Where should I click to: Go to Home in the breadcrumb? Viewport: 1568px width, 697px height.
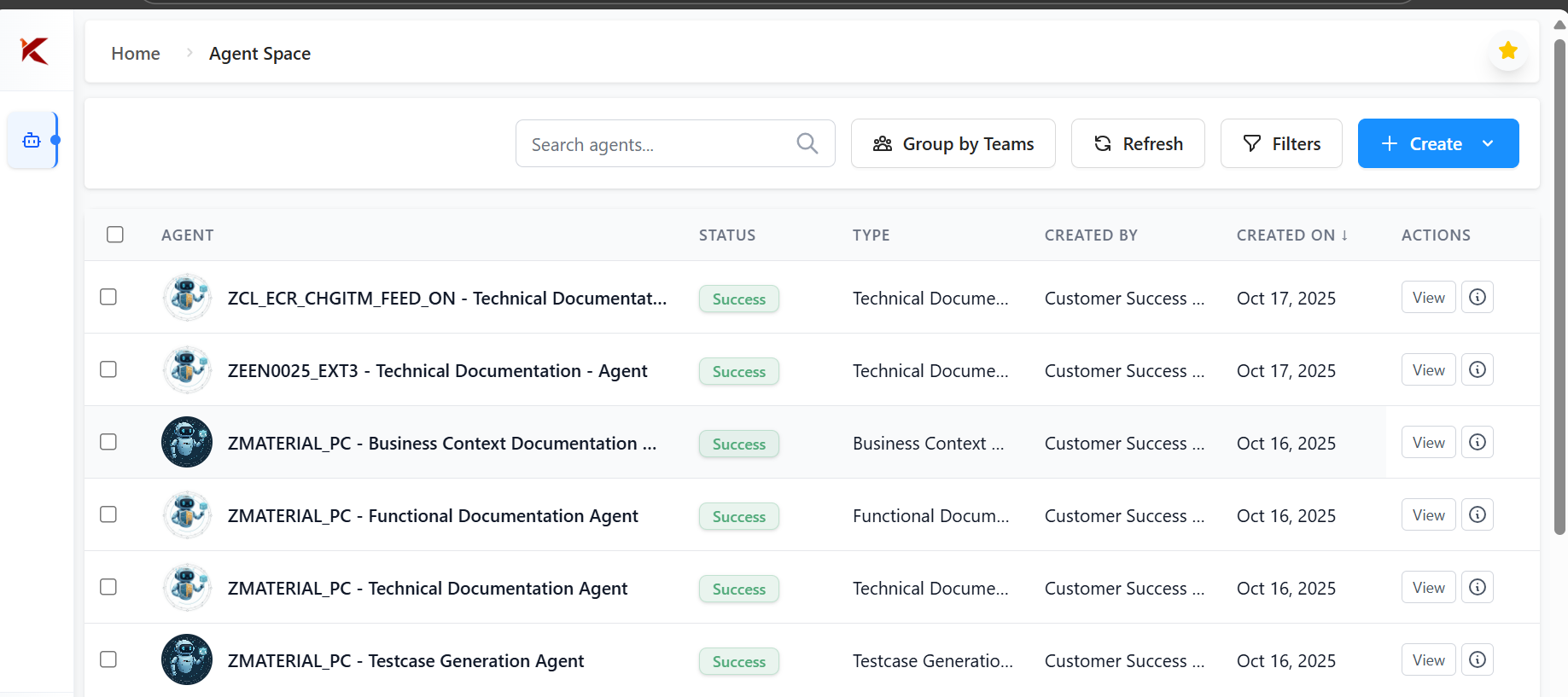tap(136, 53)
